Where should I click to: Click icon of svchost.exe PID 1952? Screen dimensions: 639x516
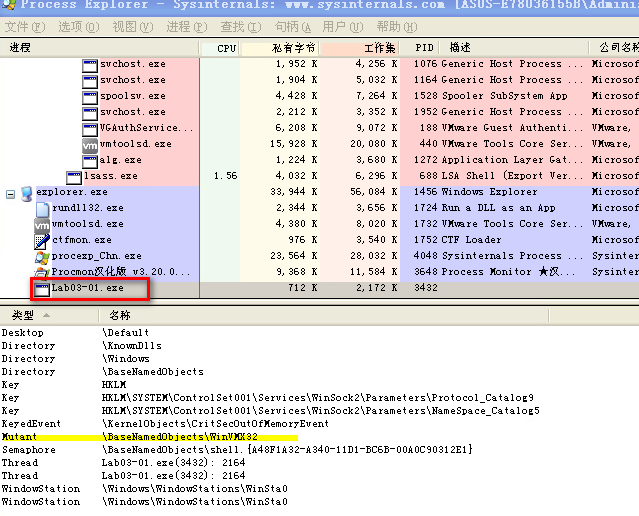[x=90, y=113]
